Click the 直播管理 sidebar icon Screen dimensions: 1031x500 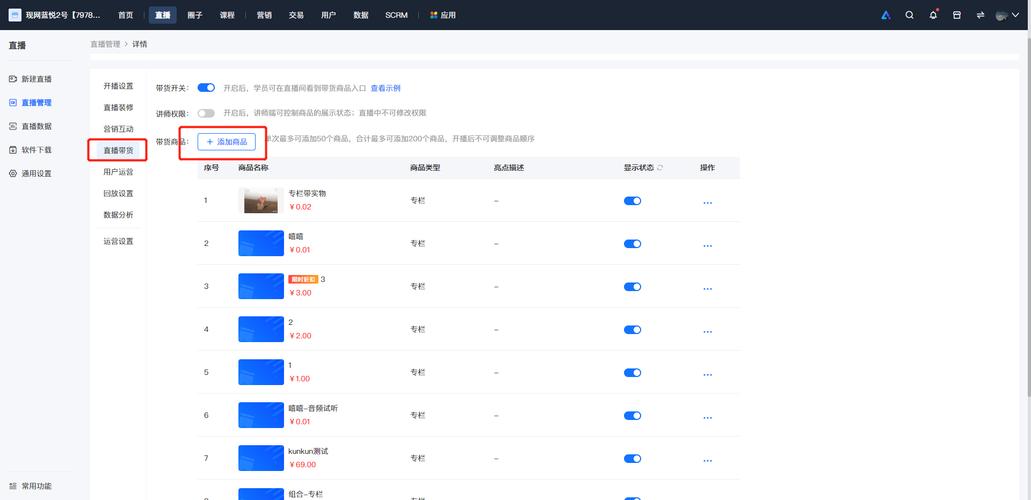pyautogui.click(x=13, y=103)
